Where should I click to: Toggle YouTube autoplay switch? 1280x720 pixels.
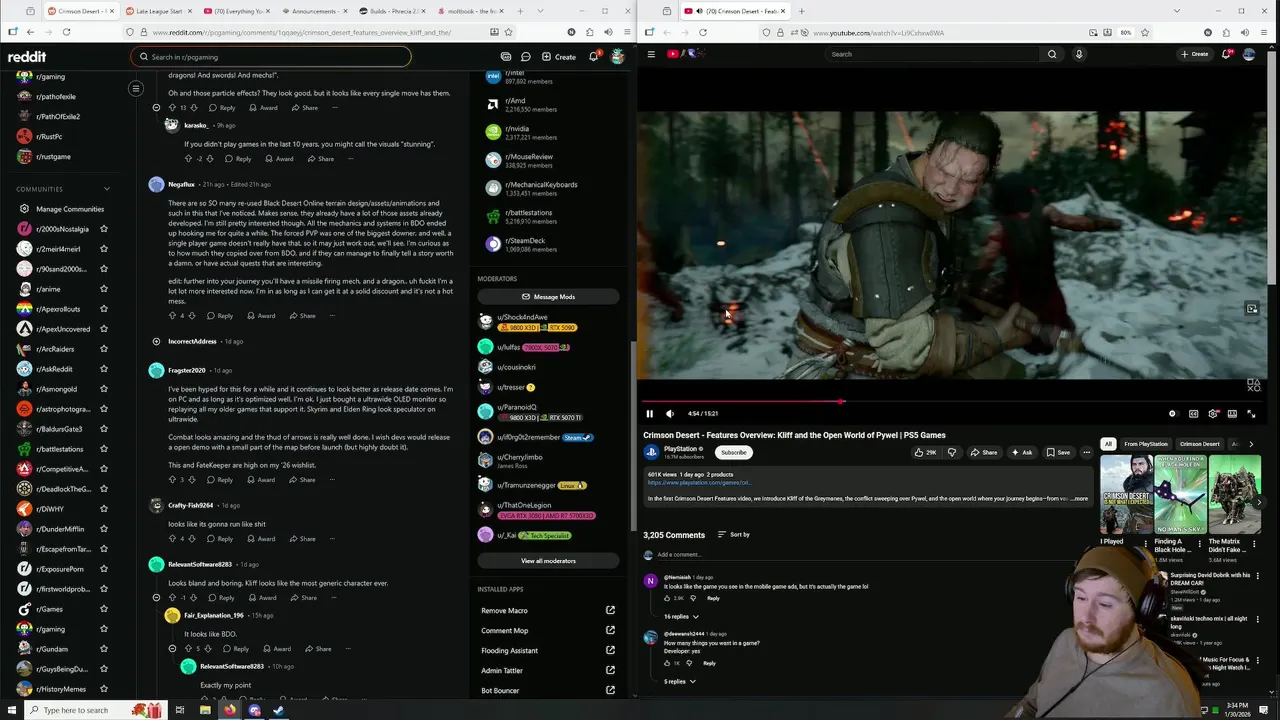1172,413
